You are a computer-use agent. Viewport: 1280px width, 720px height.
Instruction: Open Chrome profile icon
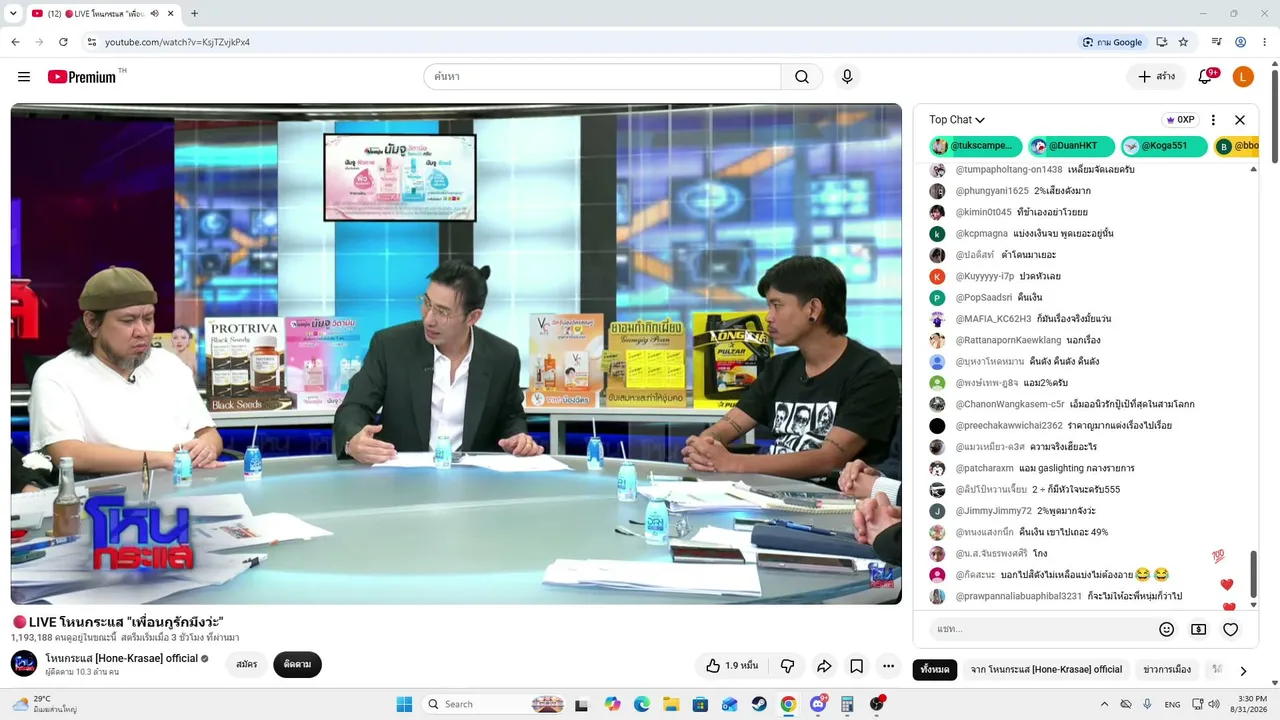(1240, 42)
